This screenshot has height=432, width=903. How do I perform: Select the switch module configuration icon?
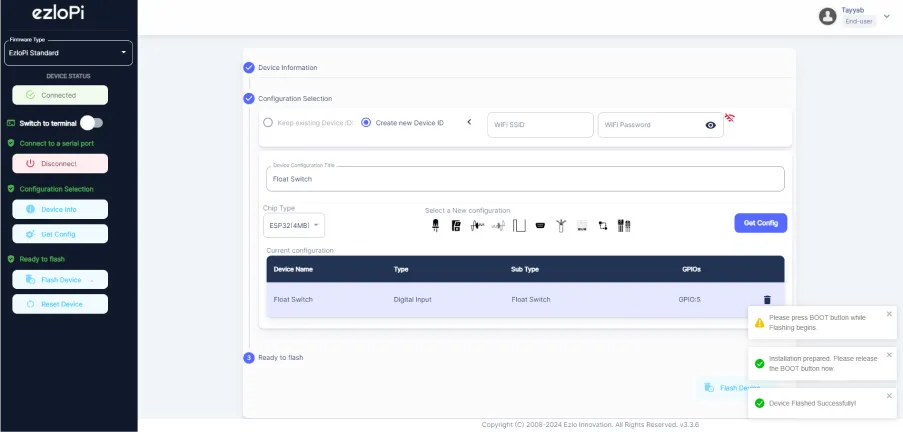pos(456,226)
